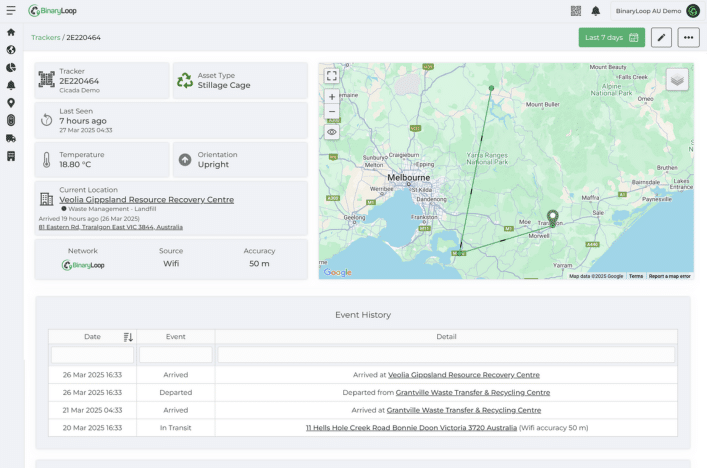
Task: Click the Event column header
Action: (x=175, y=337)
